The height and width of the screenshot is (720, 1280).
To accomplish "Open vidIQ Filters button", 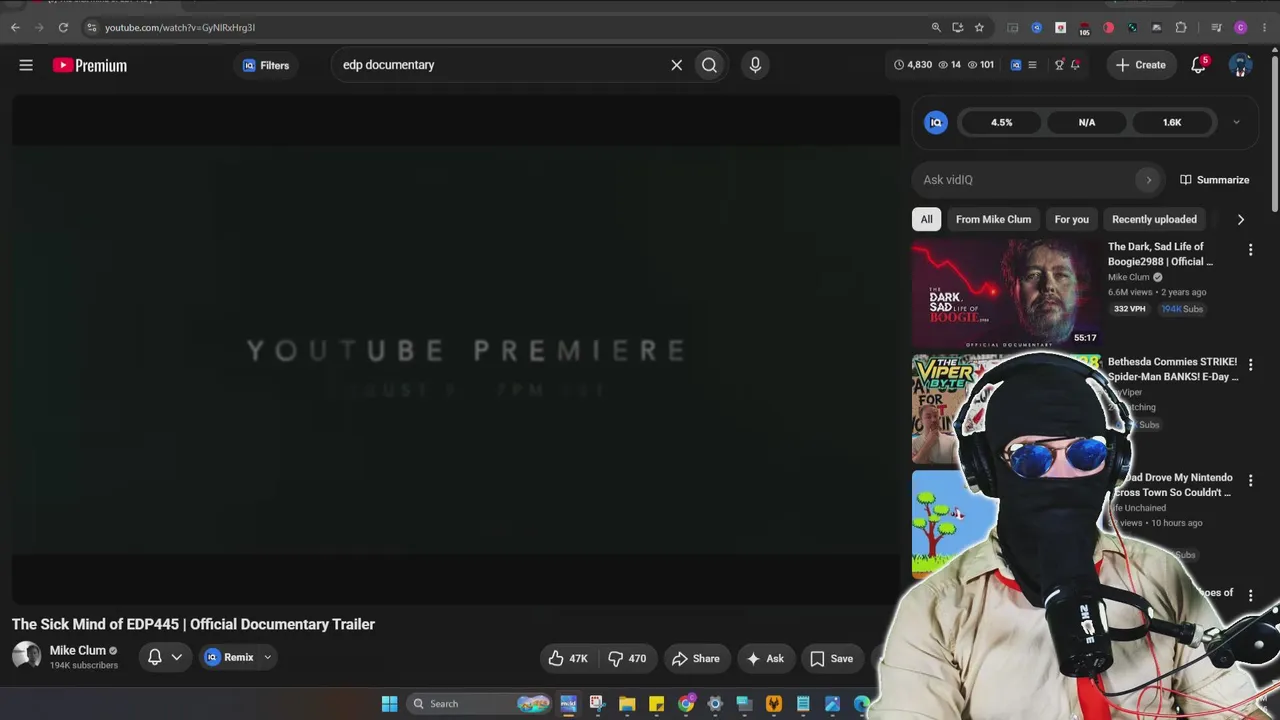I will [266, 65].
